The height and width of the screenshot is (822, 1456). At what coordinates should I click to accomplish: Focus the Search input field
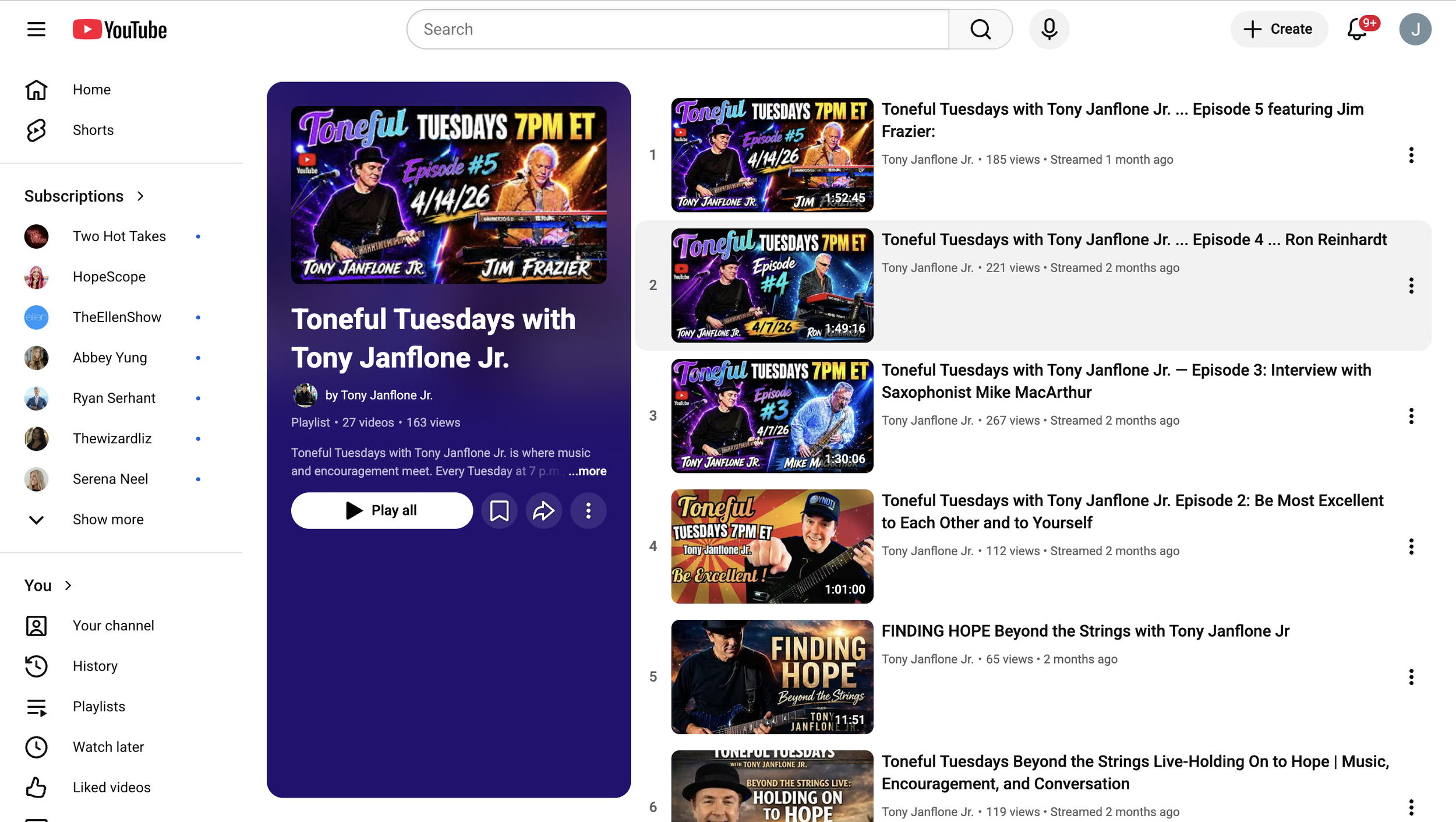(x=677, y=29)
